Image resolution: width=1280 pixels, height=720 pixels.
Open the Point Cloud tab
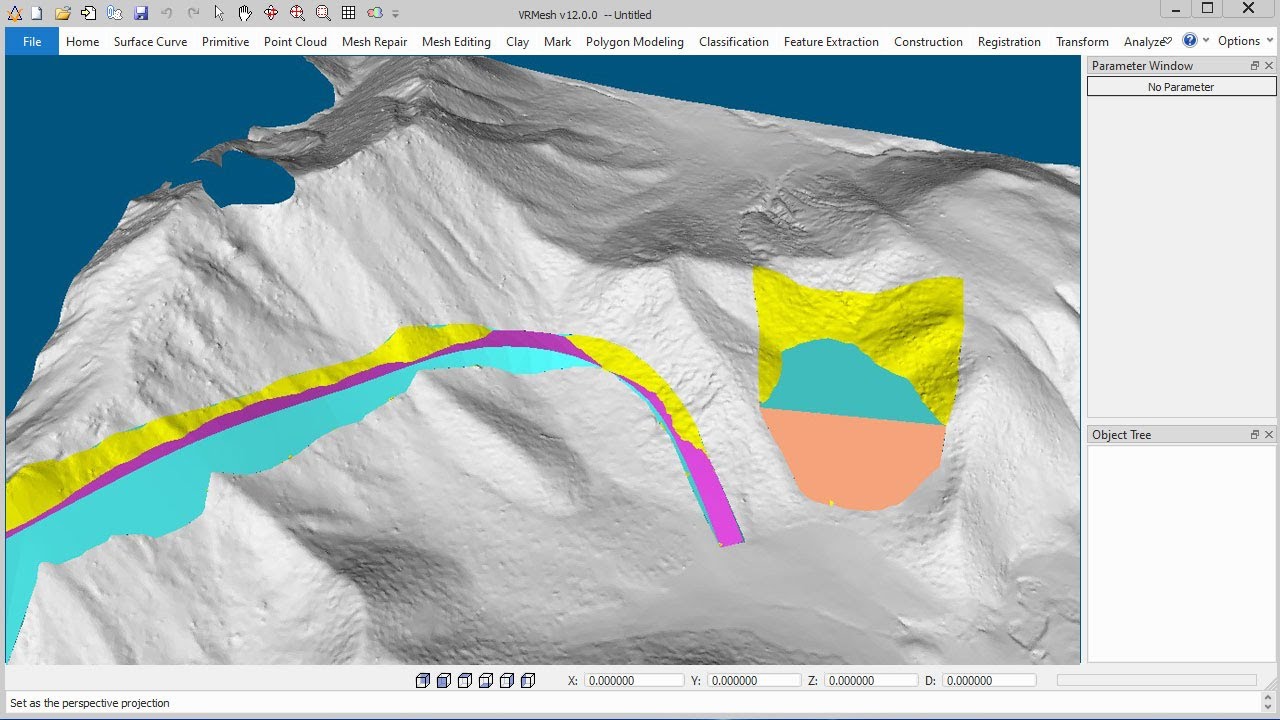click(x=295, y=42)
